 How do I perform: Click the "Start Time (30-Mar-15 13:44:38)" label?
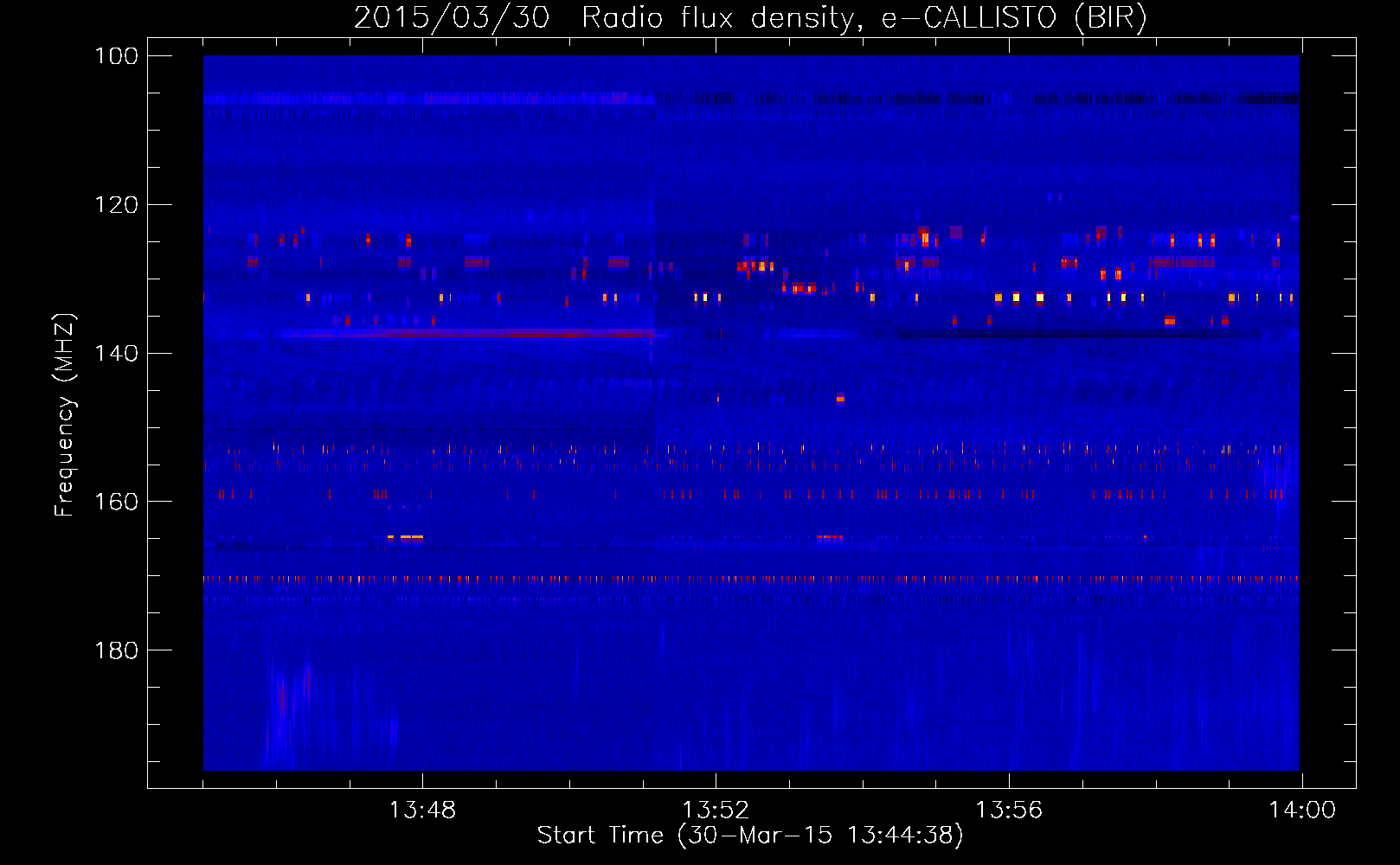point(750,836)
